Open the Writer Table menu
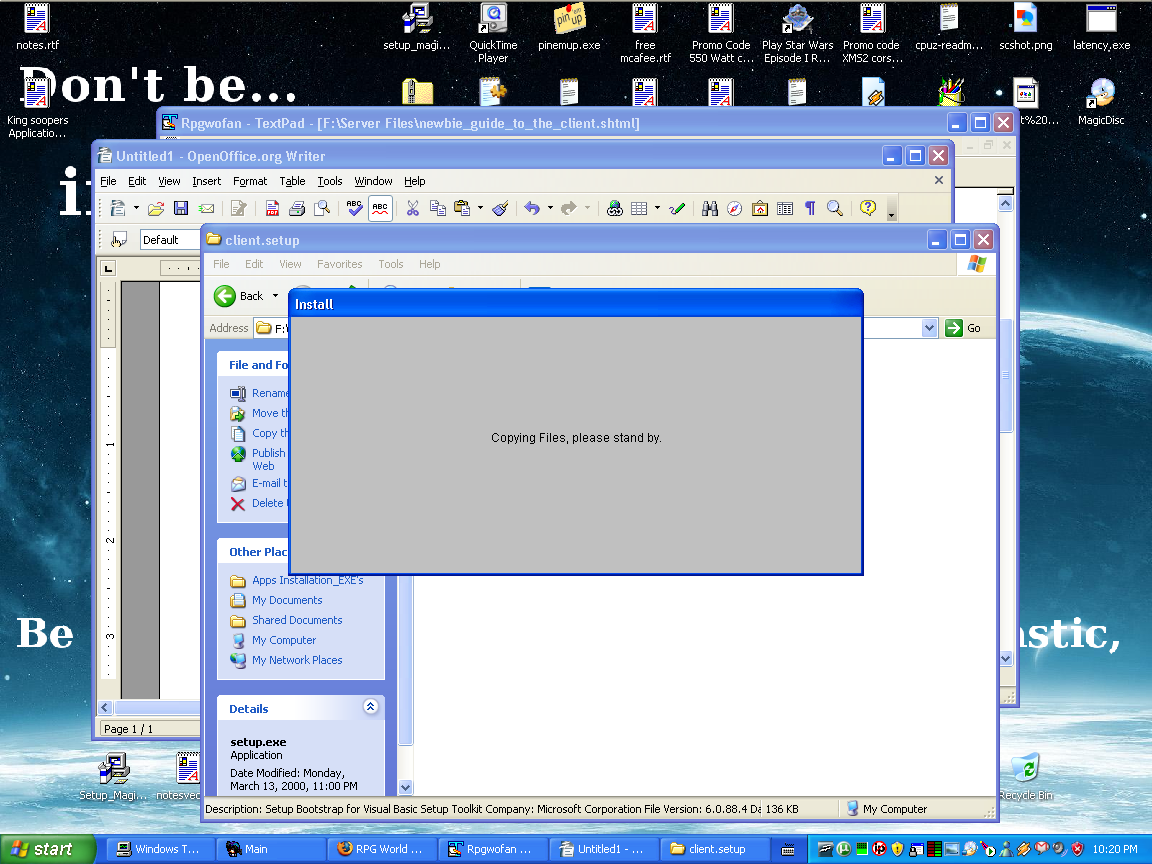 pyautogui.click(x=292, y=181)
